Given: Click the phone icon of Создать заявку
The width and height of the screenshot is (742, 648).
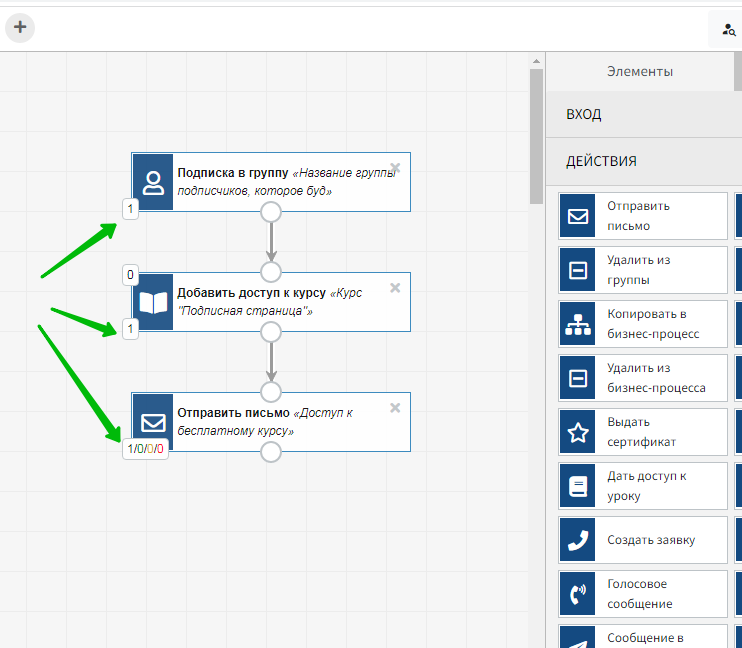Looking at the screenshot, I should tap(578, 540).
